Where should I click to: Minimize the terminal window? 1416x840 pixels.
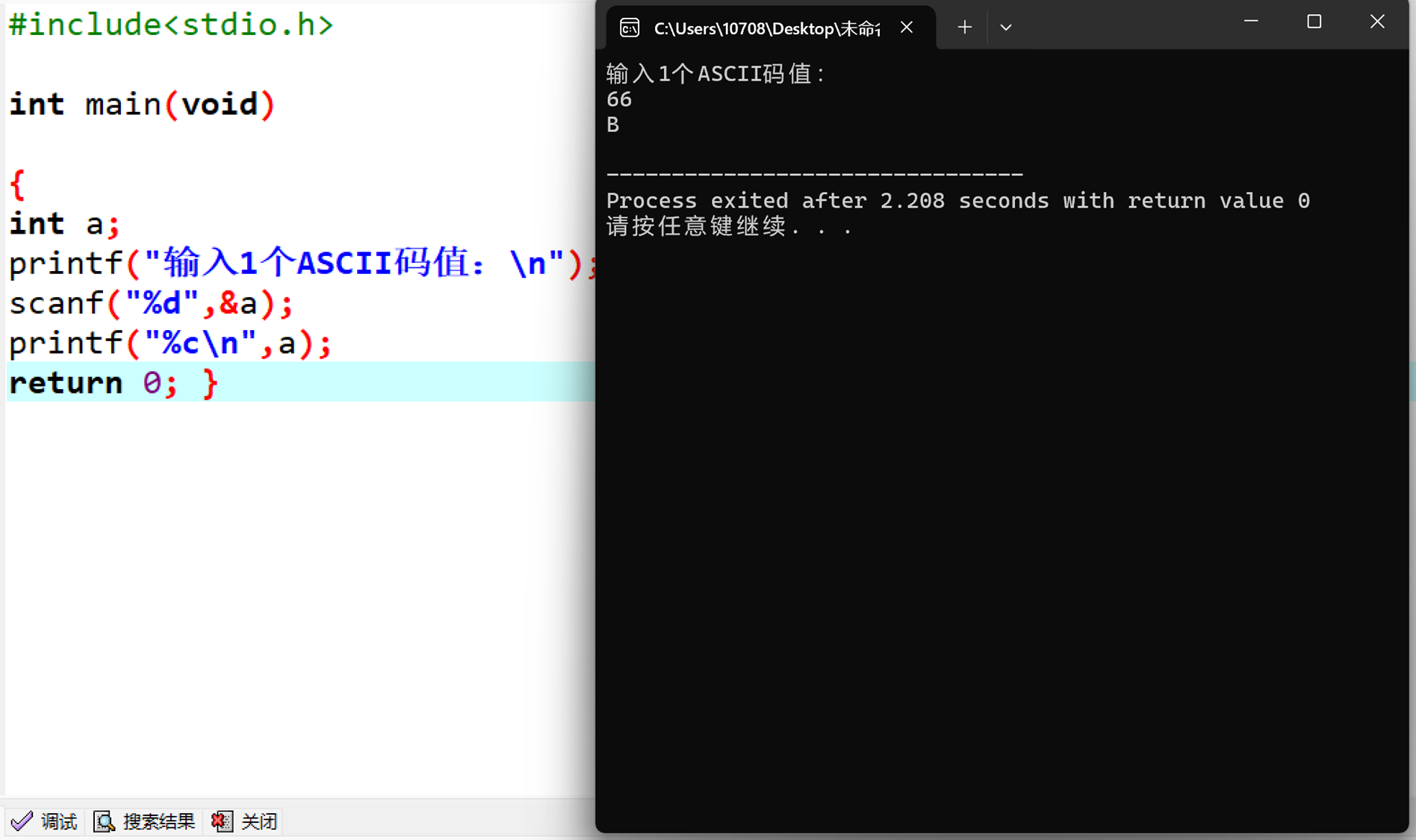pyautogui.click(x=1252, y=22)
